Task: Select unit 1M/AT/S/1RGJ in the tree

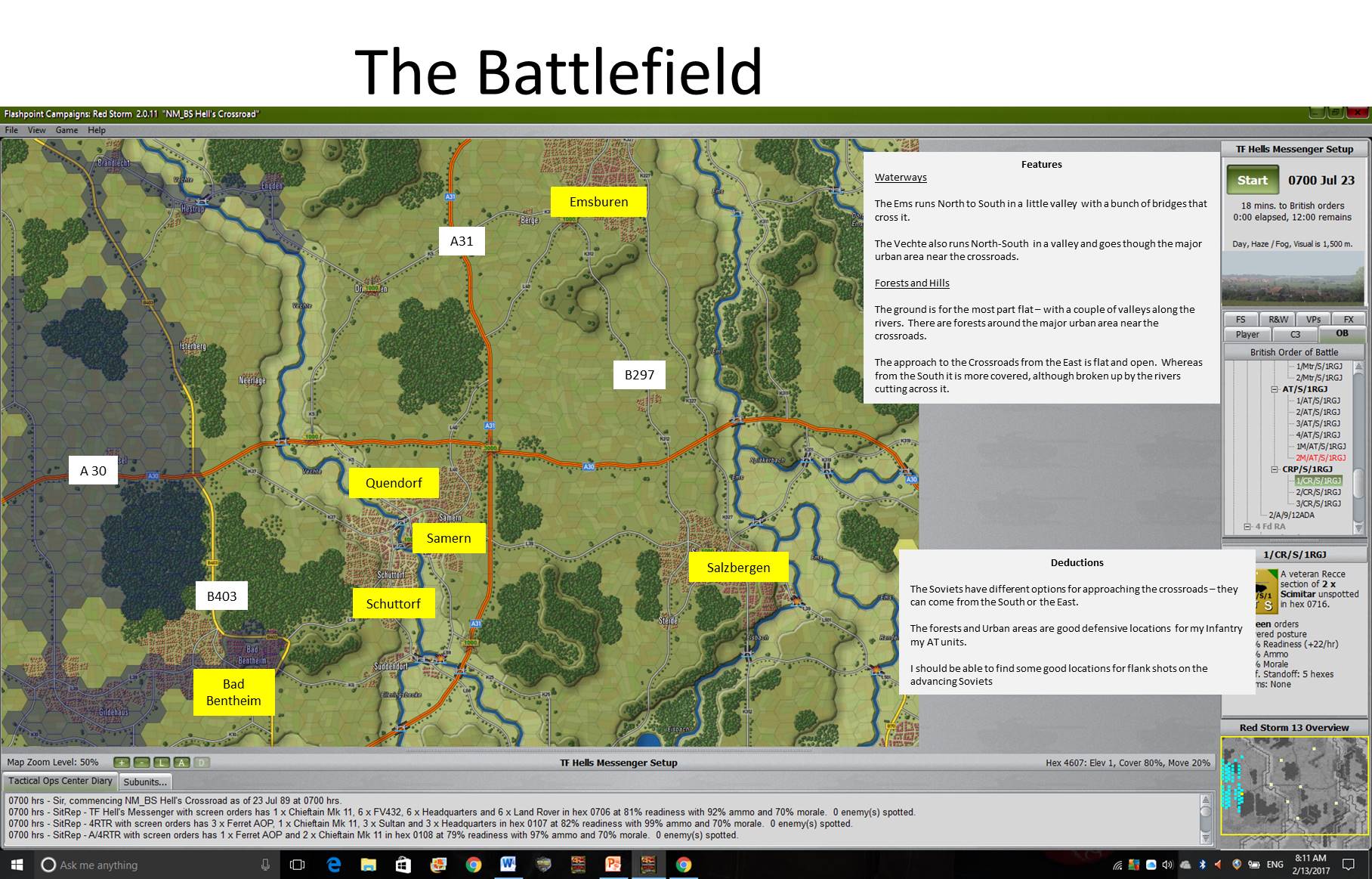Action: pos(1321,447)
